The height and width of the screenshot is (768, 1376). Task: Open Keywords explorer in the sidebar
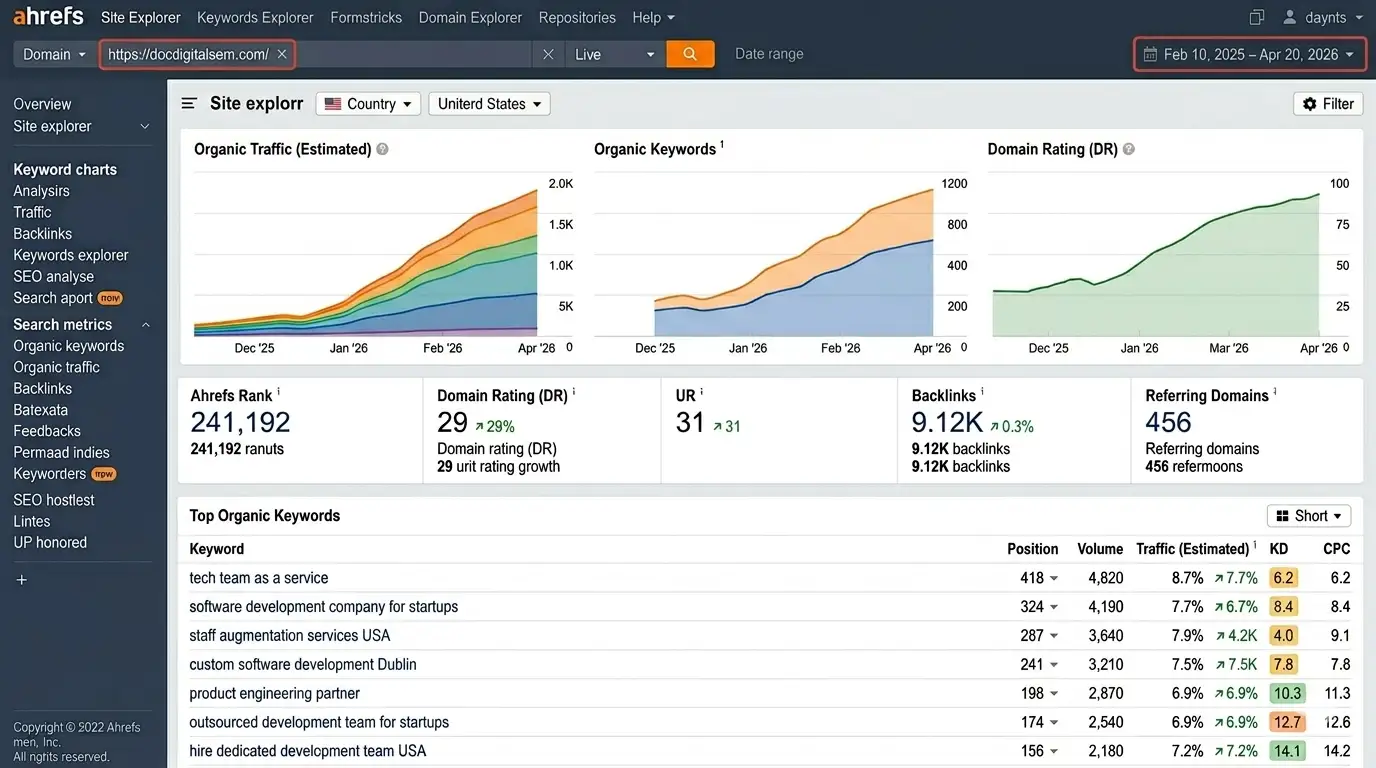tap(71, 255)
